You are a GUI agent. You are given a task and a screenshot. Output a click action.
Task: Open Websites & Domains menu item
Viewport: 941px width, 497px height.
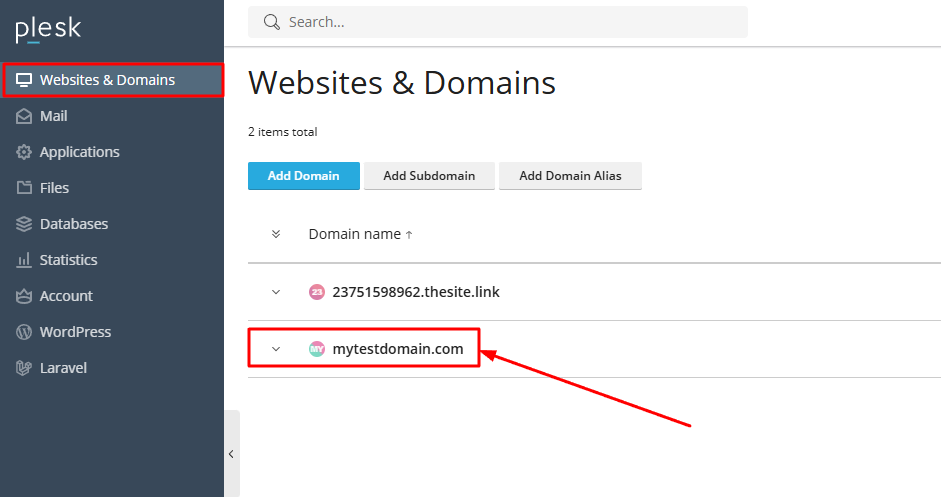click(107, 80)
